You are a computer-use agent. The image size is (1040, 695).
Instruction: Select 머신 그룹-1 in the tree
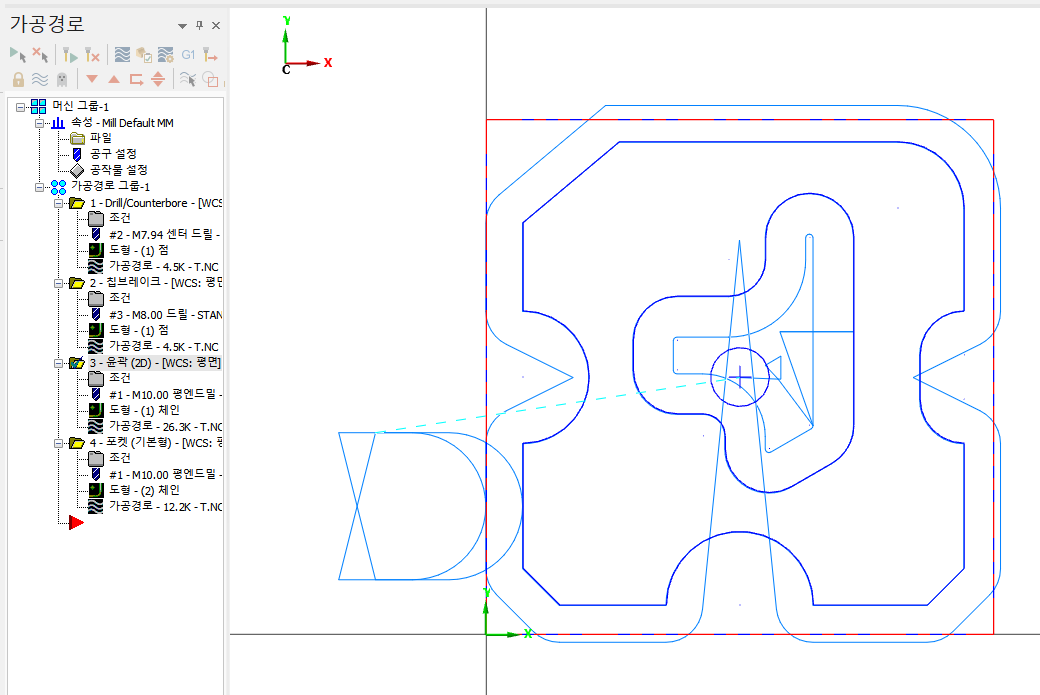[x=80, y=106]
